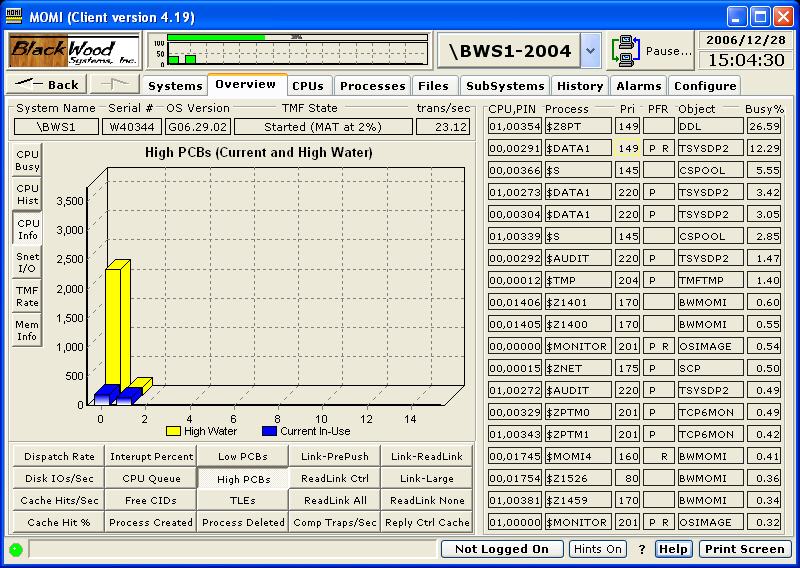Click the Not Logged On button
This screenshot has height=568, width=800.
pyautogui.click(x=502, y=549)
